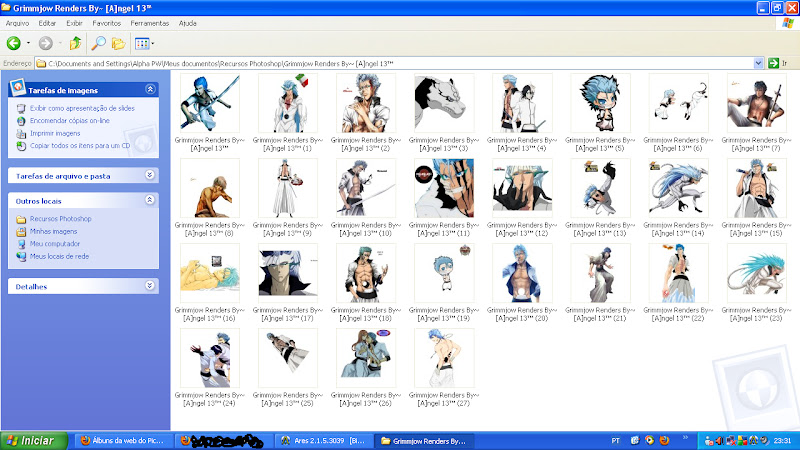Select thumbnail Grimmjow Renders (16)
Image resolution: width=800 pixels, height=450 pixels.
coord(210,273)
